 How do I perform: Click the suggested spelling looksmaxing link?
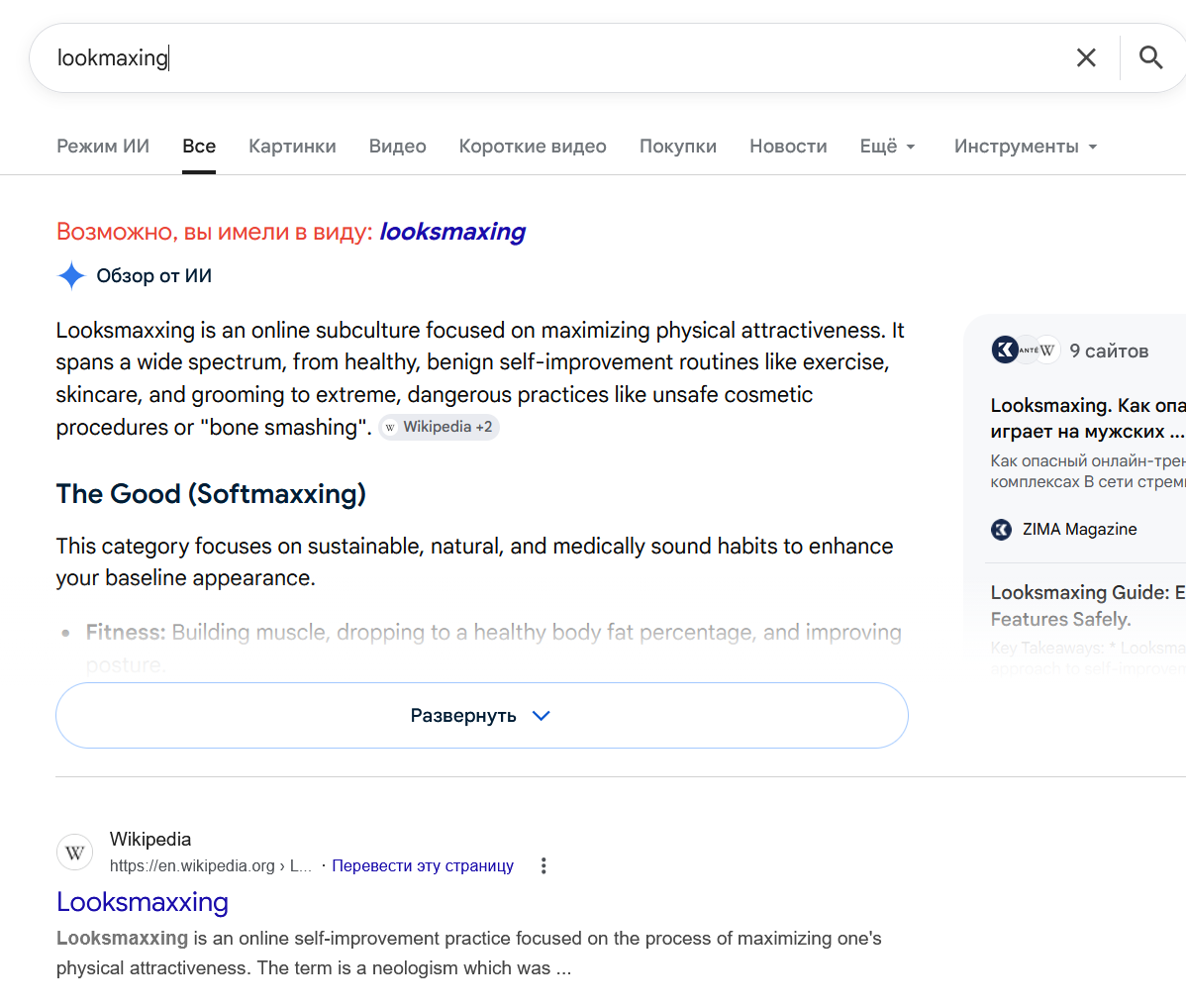click(452, 232)
